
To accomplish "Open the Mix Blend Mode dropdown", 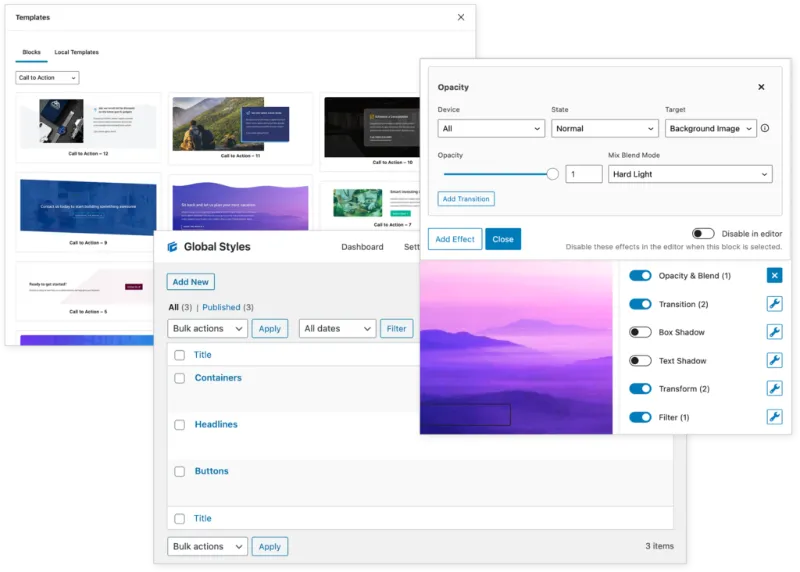I will pos(690,174).
